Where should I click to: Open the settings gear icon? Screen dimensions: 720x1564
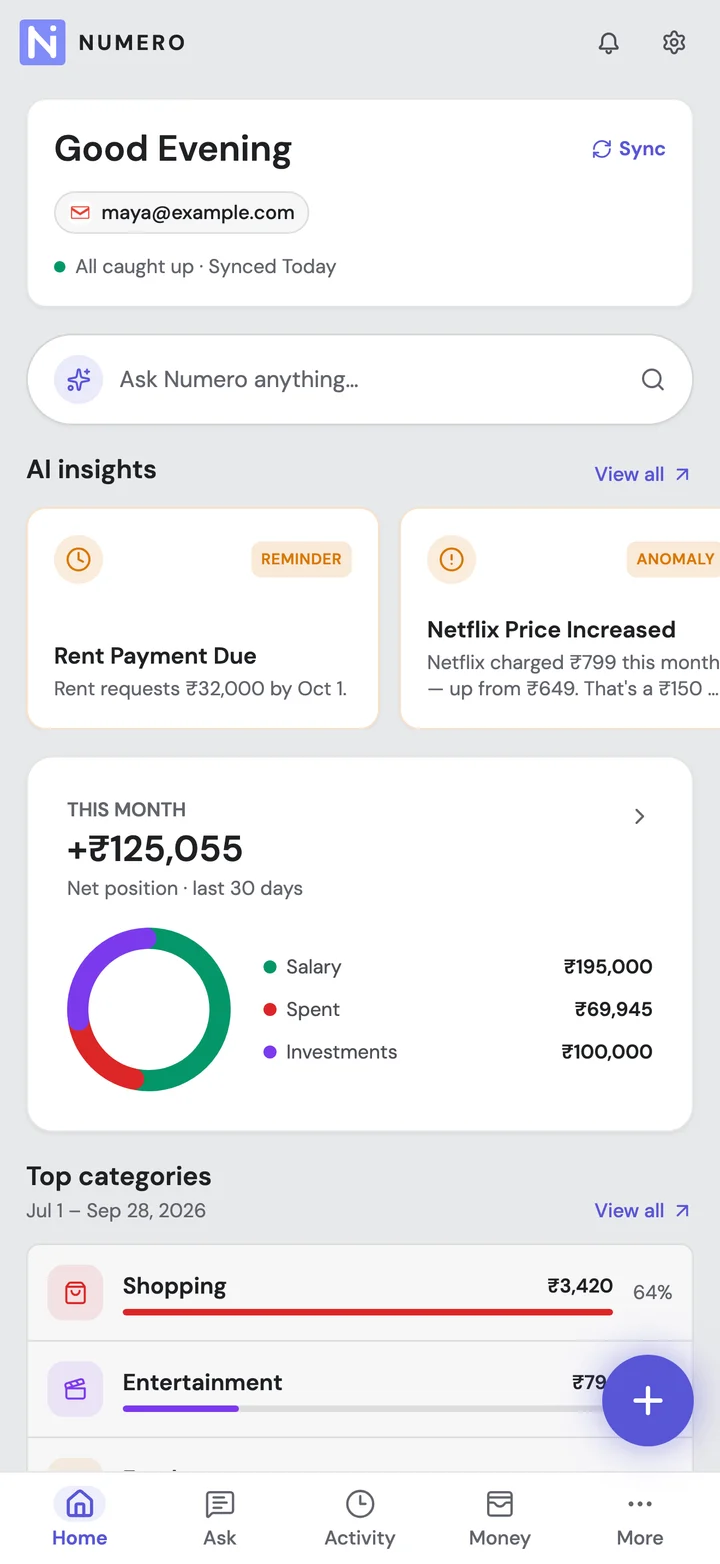coord(674,43)
